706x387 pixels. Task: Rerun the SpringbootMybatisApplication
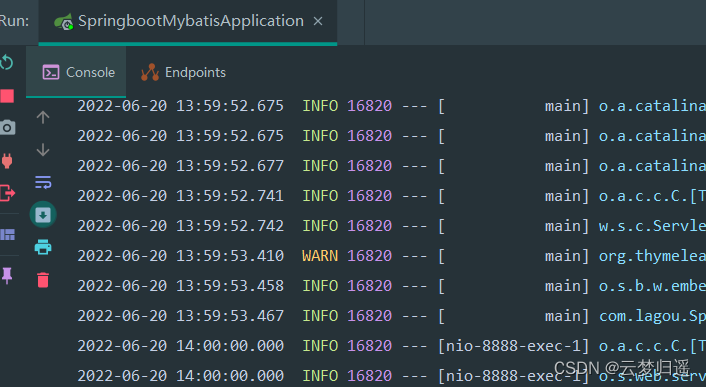coord(6,63)
